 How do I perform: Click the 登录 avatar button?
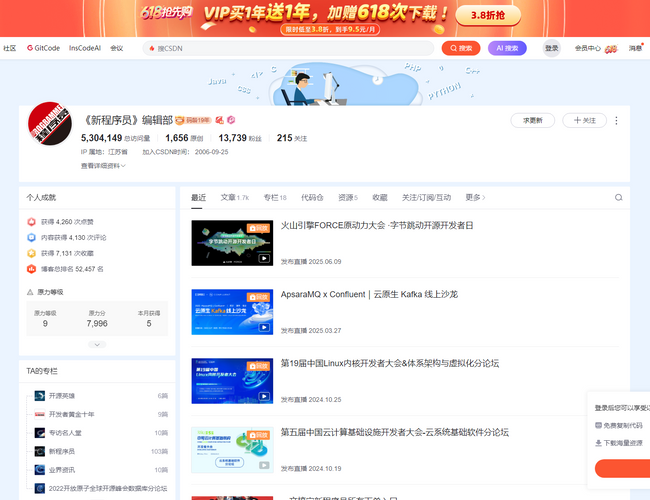coord(552,48)
